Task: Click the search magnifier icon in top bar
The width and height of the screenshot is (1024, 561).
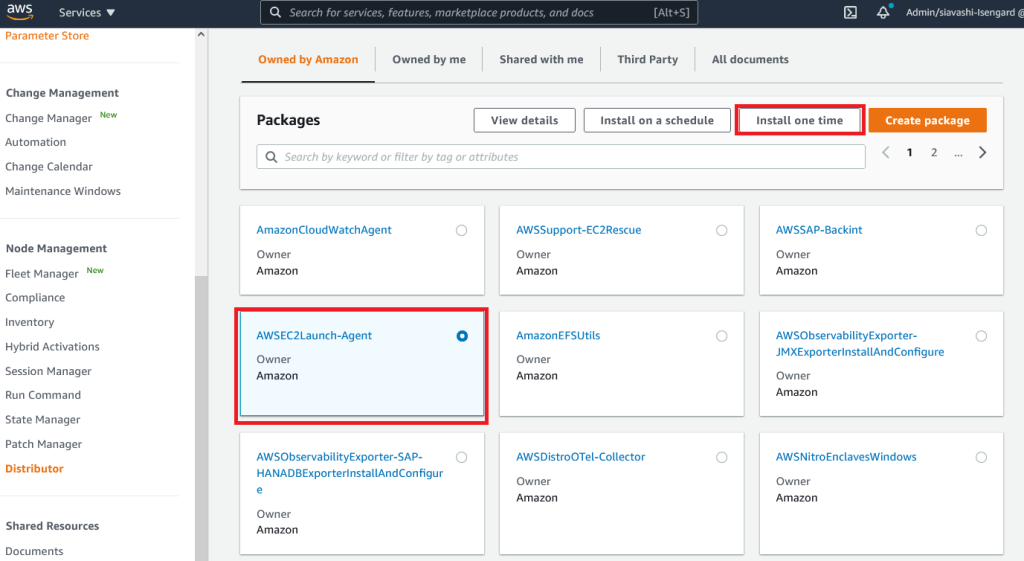Action: [275, 12]
